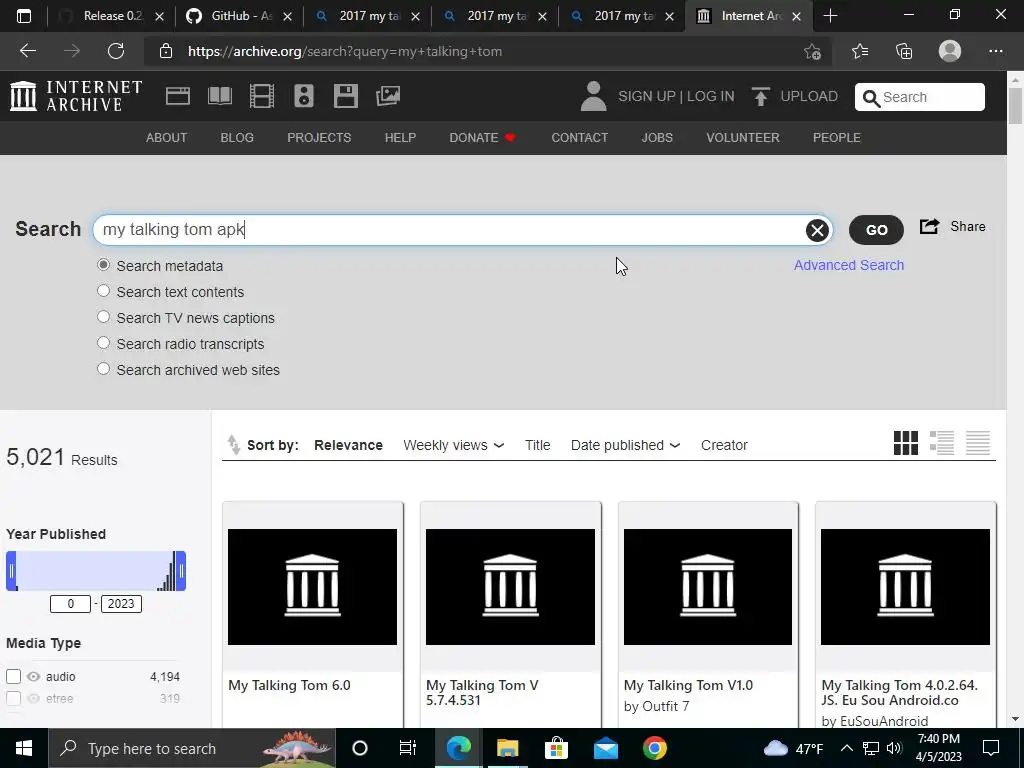Open the DONATE menu item
The height and width of the screenshot is (768, 1024).
tap(482, 138)
